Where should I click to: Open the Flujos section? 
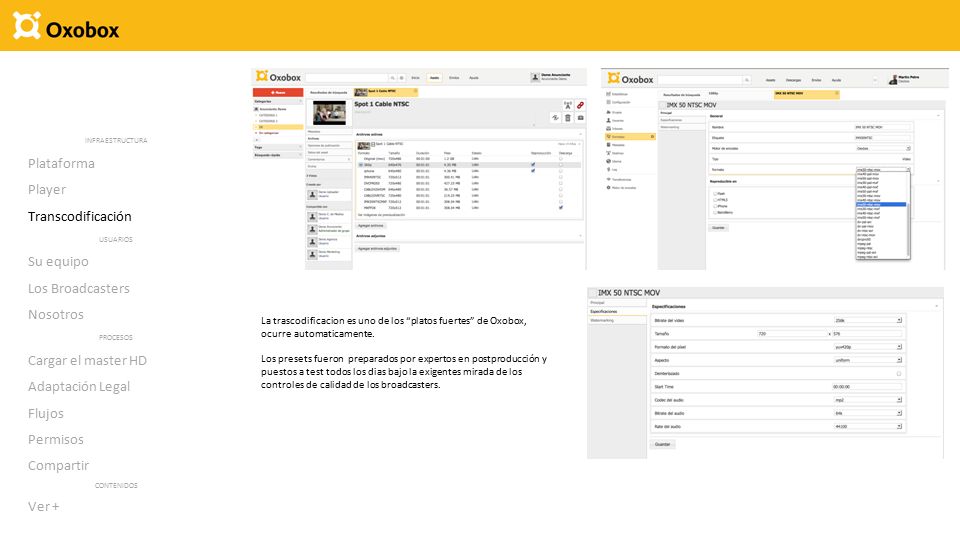pyautogui.click(x=45, y=414)
